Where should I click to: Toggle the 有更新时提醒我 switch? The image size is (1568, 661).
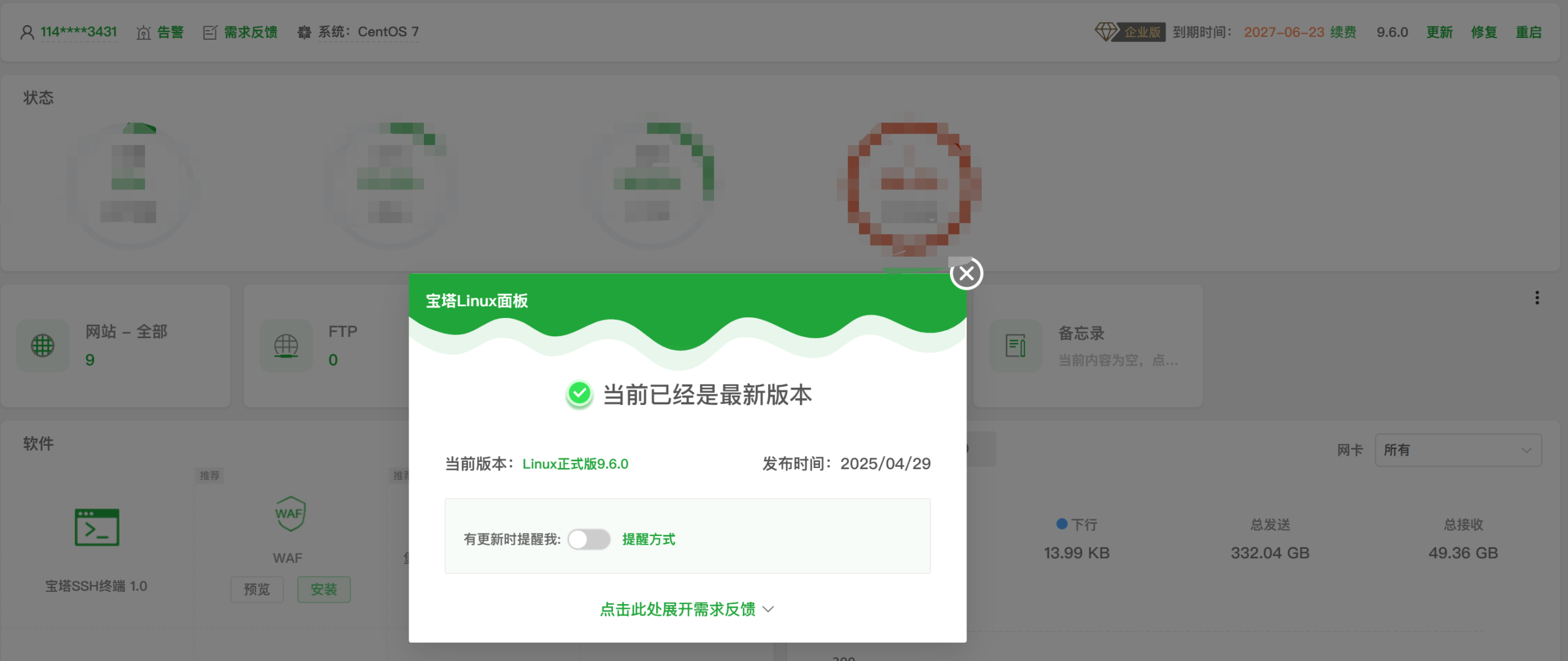(x=589, y=539)
